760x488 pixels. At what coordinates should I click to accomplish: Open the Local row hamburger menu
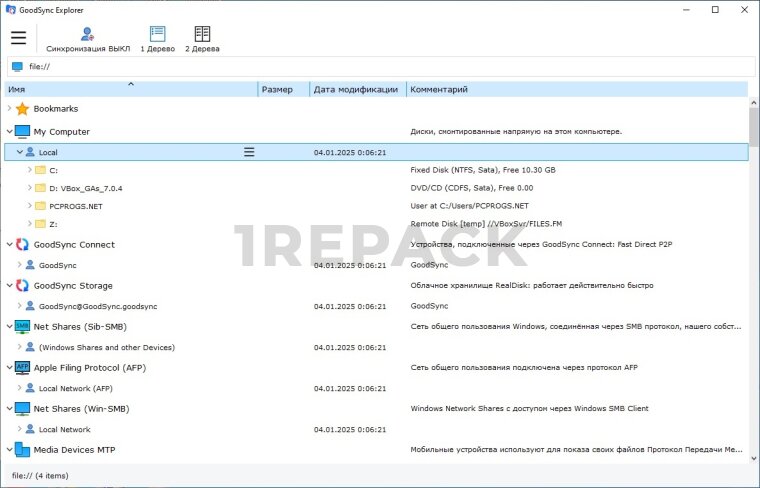249,152
